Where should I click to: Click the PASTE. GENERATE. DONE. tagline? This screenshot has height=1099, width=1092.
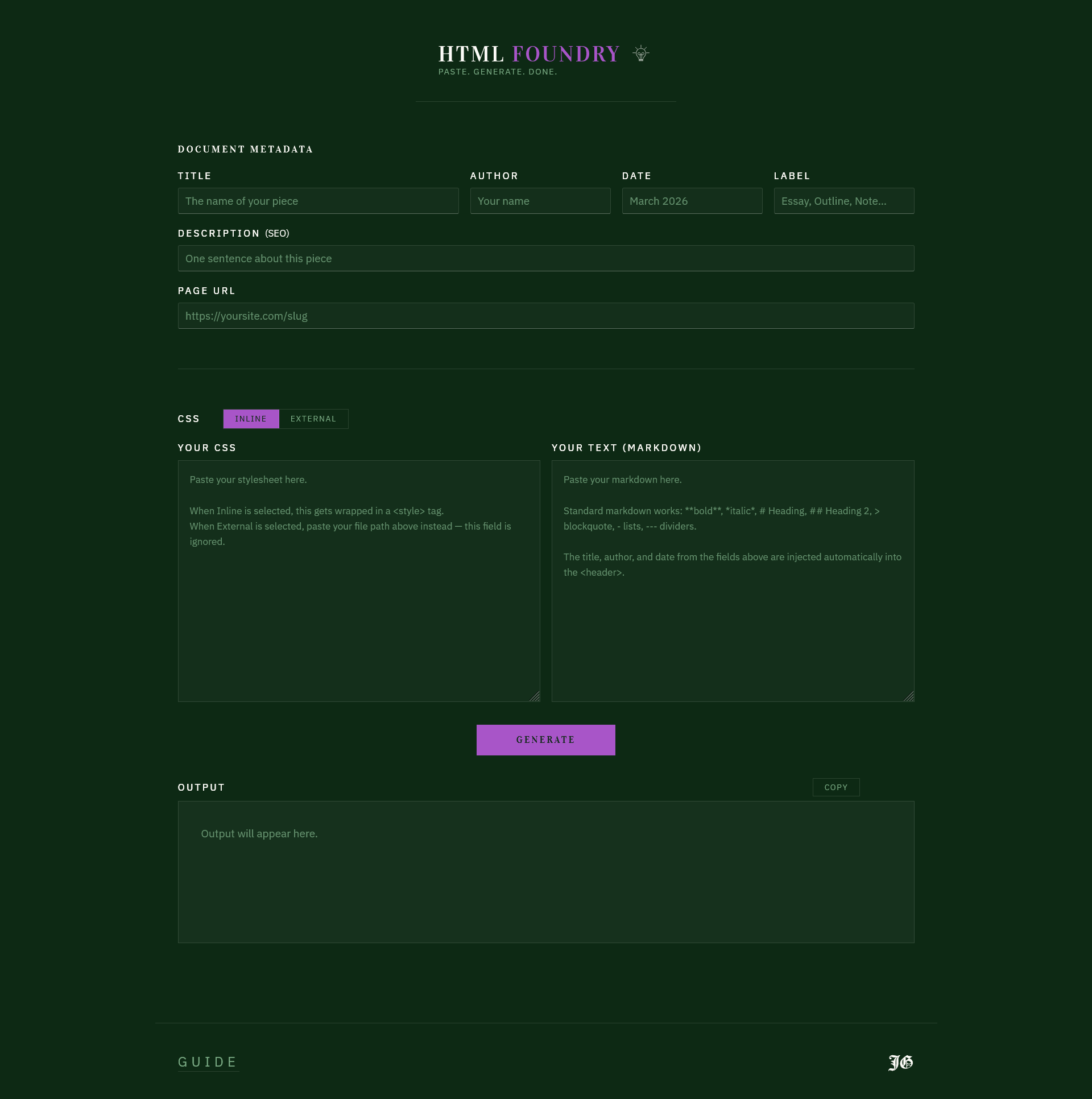(x=498, y=72)
